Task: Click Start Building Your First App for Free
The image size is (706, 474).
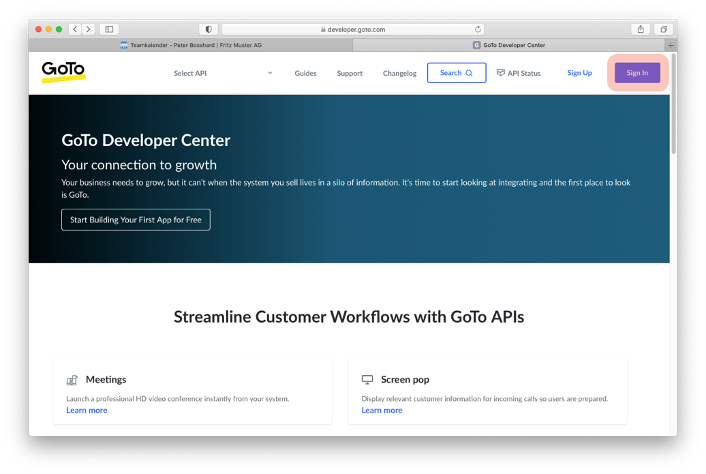Action: (136, 220)
